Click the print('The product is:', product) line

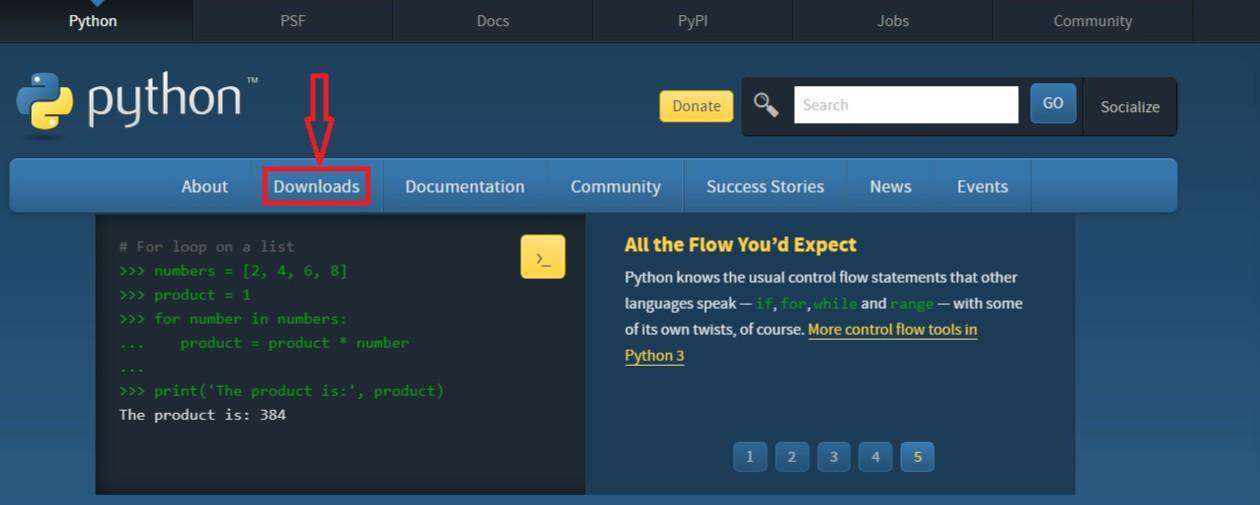(x=281, y=390)
